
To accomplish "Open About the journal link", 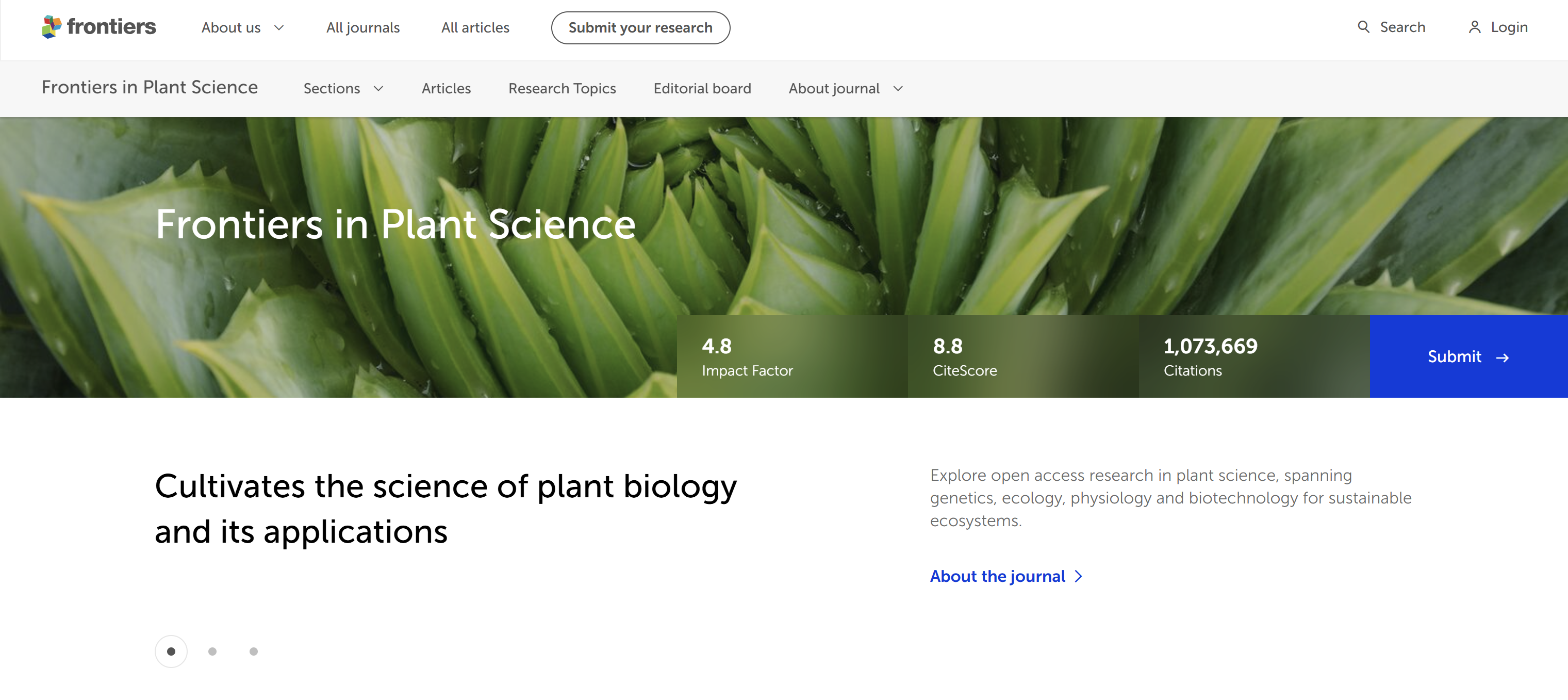I will pyautogui.click(x=1006, y=576).
